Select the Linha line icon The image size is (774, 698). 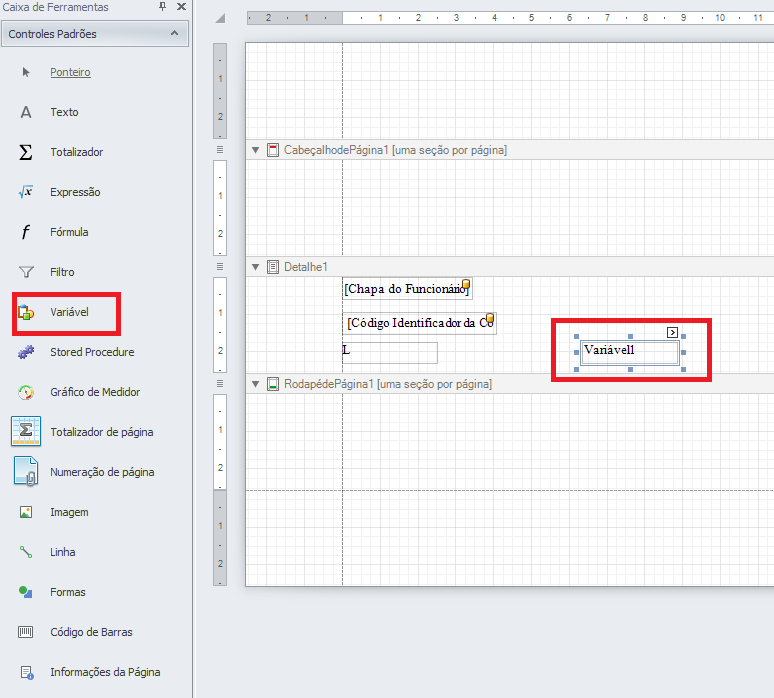(26, 552)
